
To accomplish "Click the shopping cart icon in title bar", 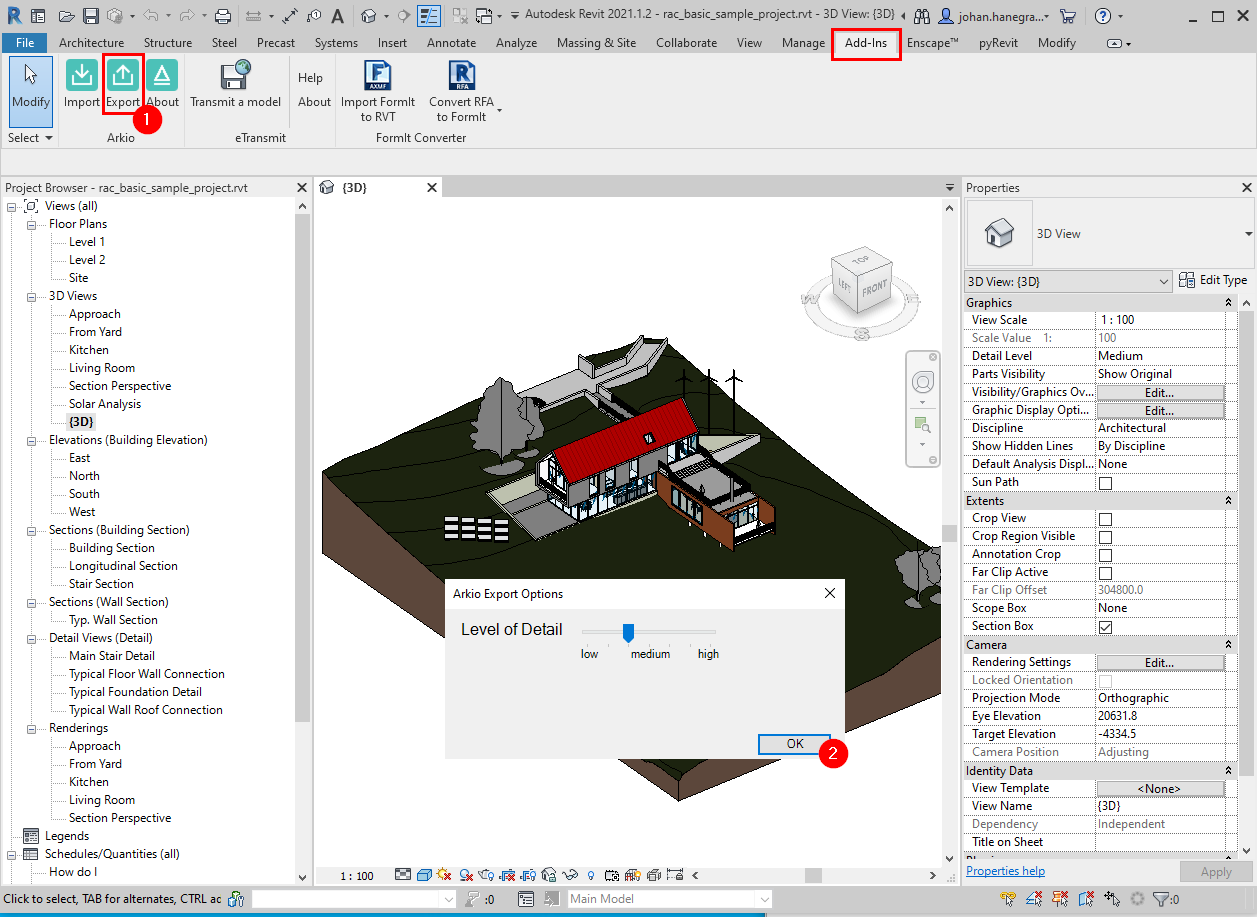I will (x=1068, y=16).
